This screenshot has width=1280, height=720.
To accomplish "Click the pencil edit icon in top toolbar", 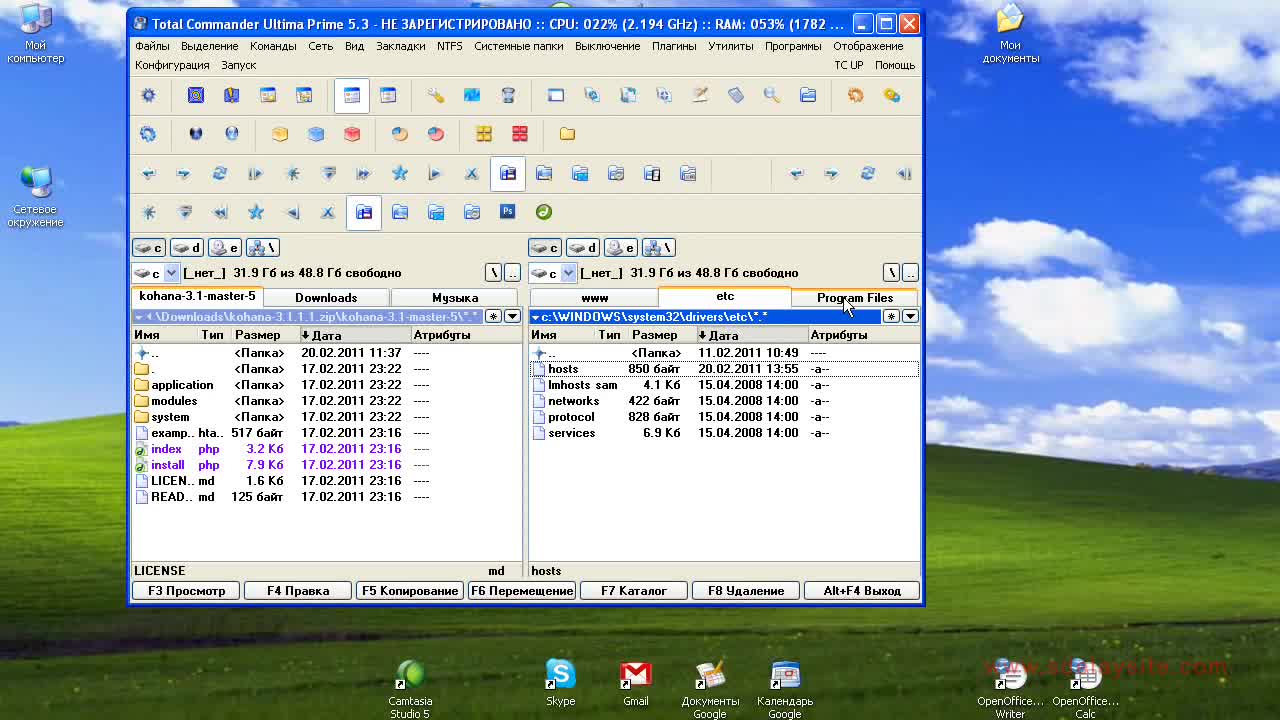I will (x=700, y=96).
